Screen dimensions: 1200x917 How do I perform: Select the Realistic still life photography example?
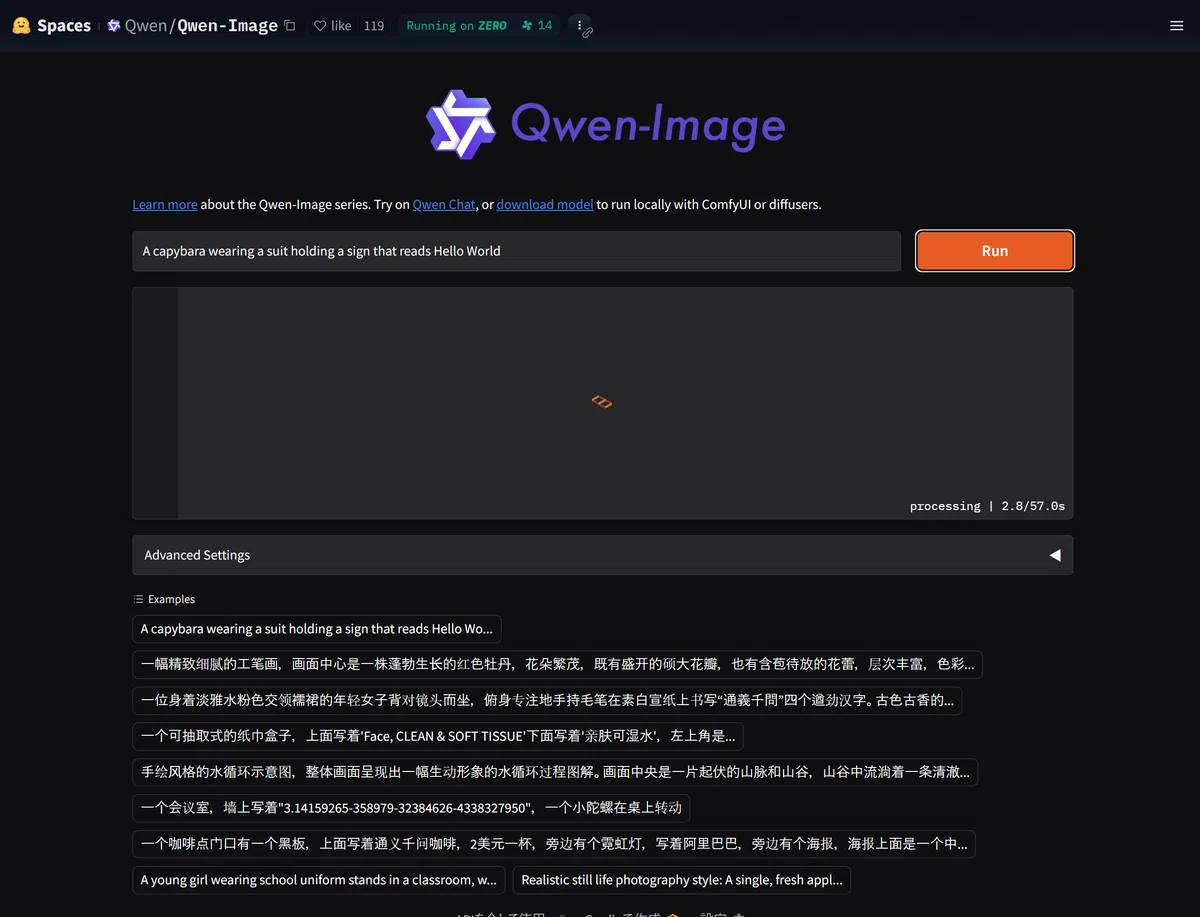point(682,880)
